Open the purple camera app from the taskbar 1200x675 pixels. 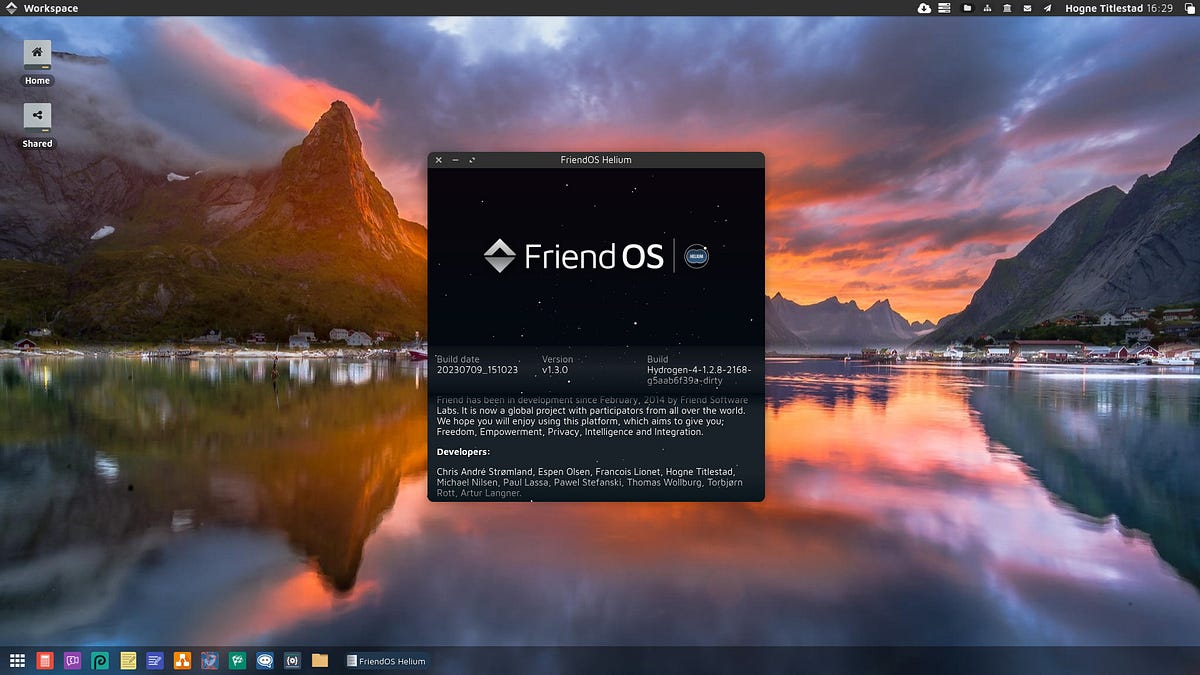pyautogui.click(x=72, y=661)
